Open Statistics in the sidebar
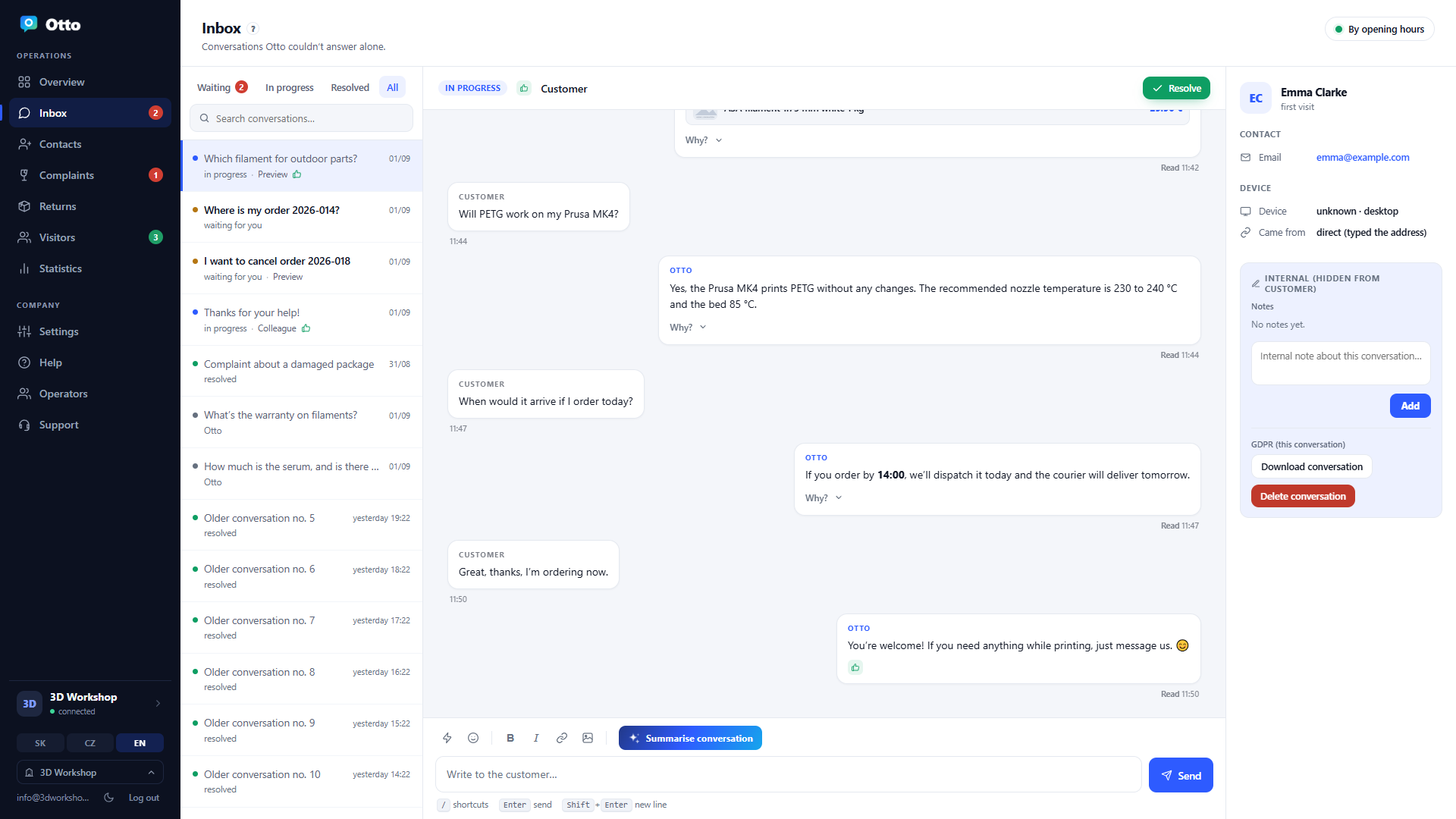1456x819 pixels. pyautogui.click(x=90, y=268)
